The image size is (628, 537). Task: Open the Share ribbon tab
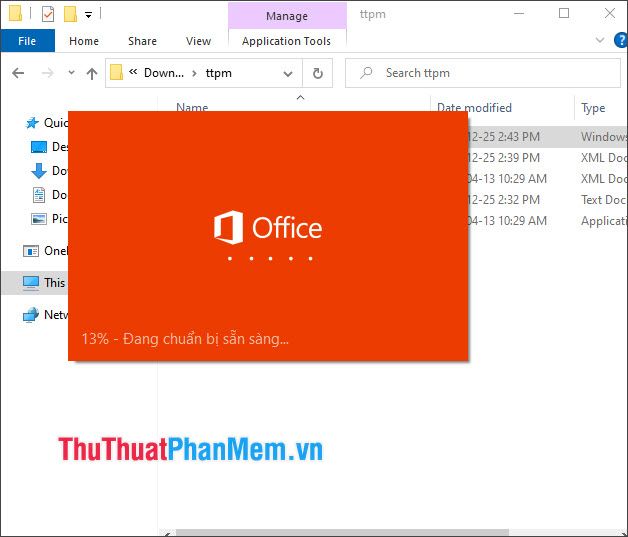142,41
